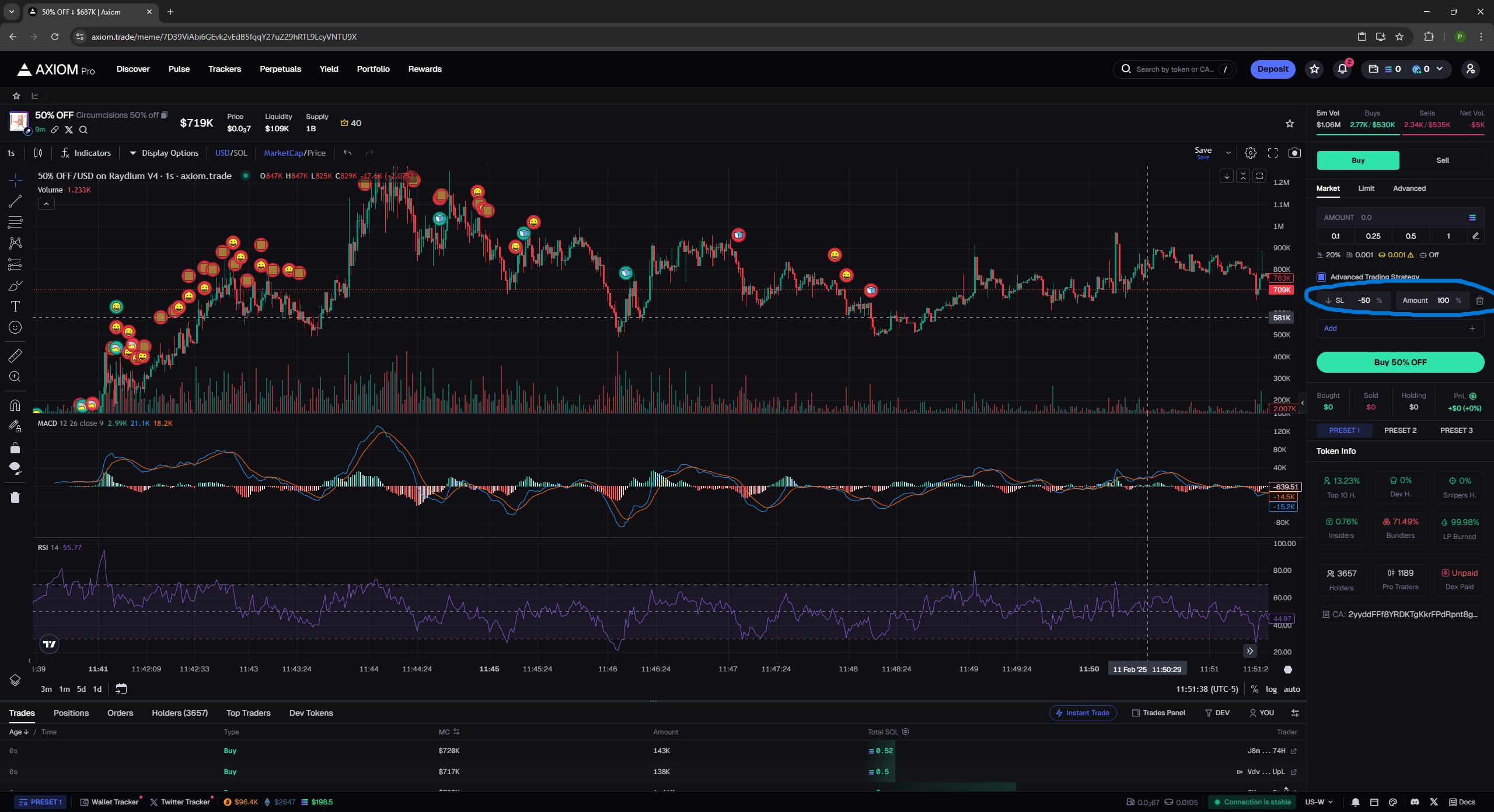Expand the Save layout dropdown arrow
This screenshot has height=812, width=1494.
click(1228, 153)
